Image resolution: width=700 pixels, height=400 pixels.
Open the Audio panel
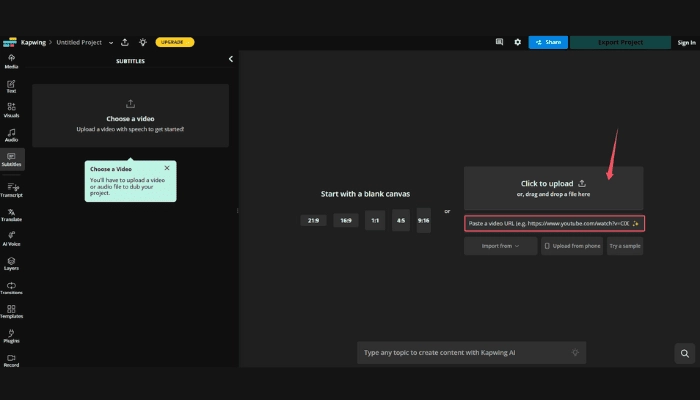[11, 135]
